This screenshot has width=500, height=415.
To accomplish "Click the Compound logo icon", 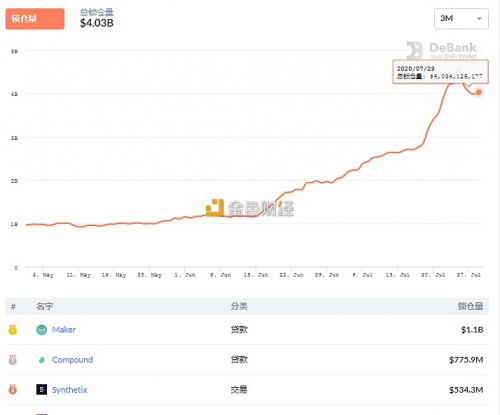I will 42,360.
